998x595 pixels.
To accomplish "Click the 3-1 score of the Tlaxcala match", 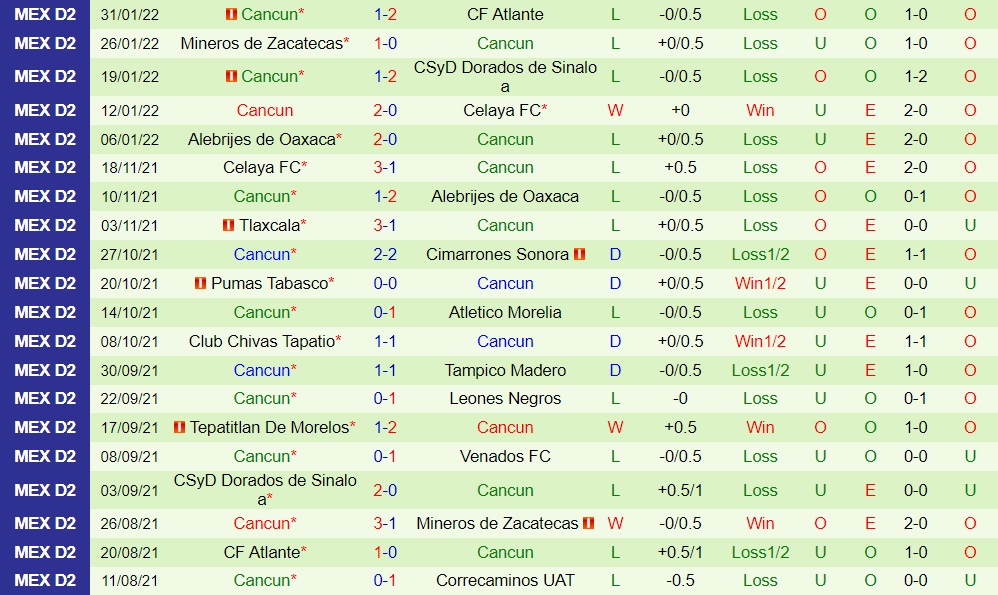I will pos(385,225).
